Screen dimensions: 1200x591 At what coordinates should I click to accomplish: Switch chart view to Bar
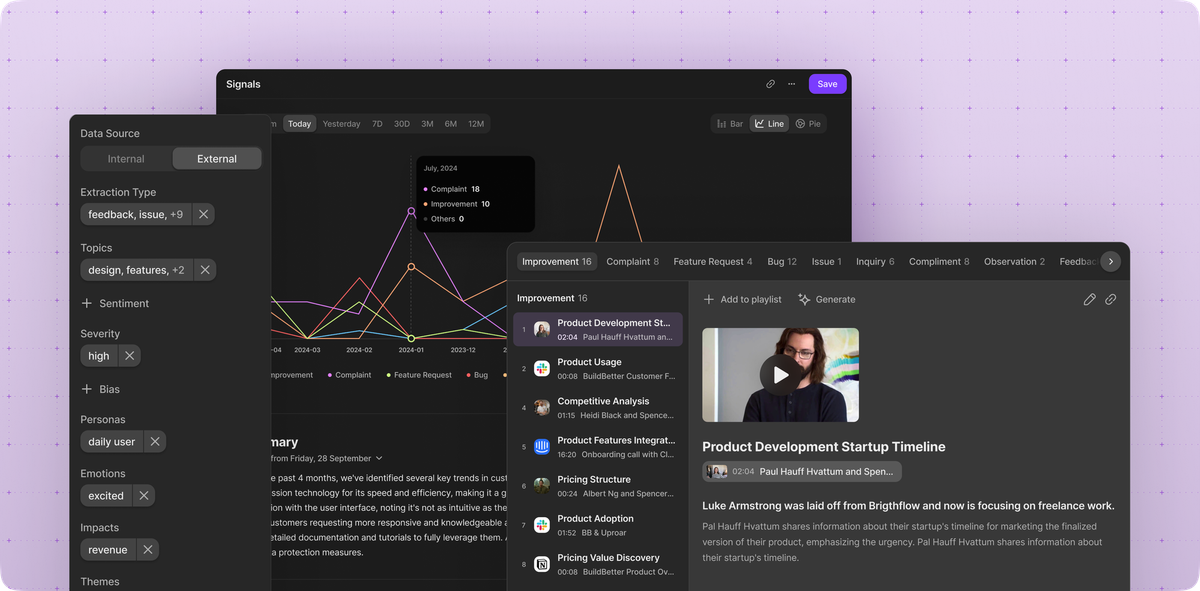(x=729, y=124)
